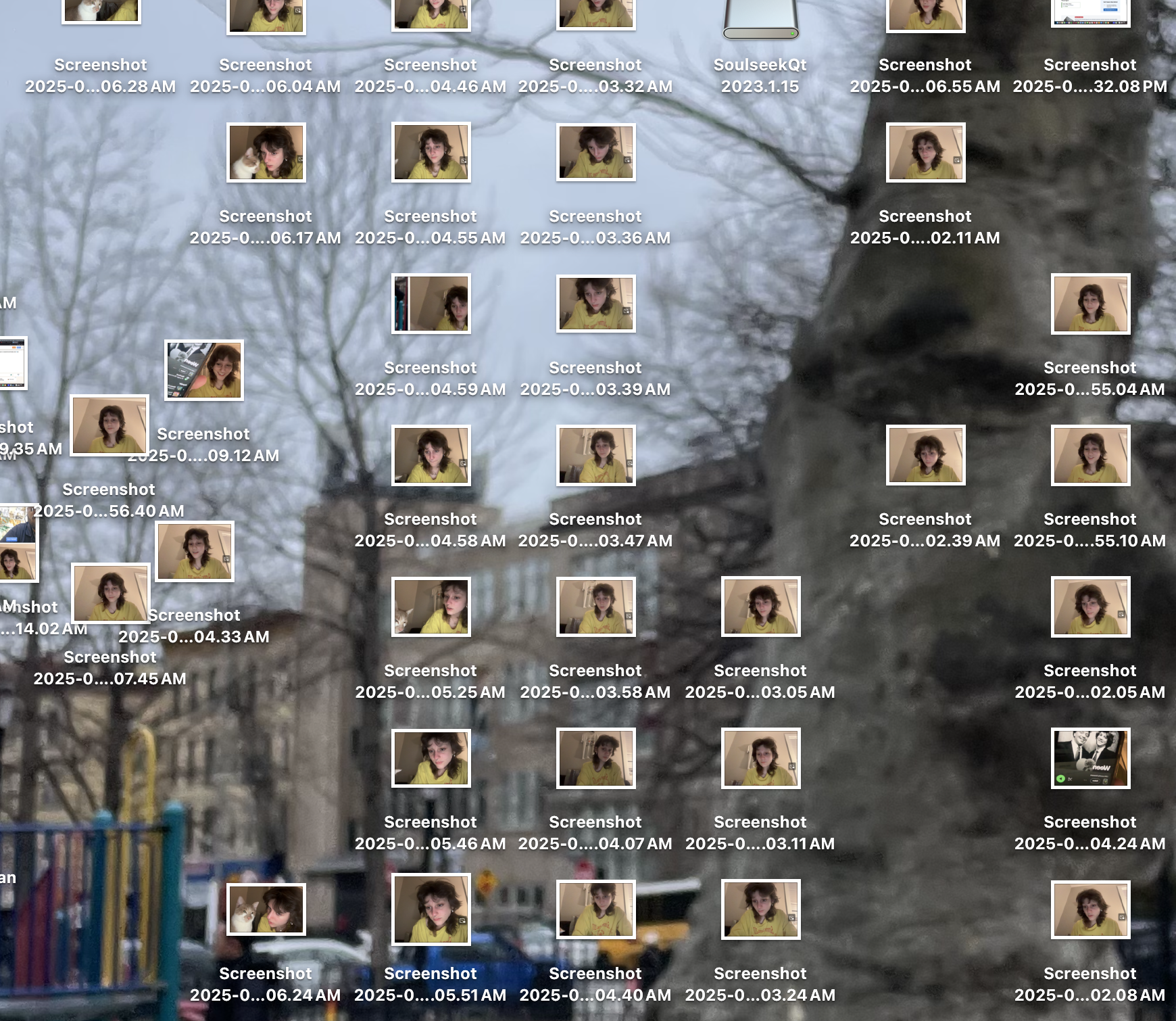Select the screenshot thumbnail ending 04.07 AM

[x=595, y=758]
